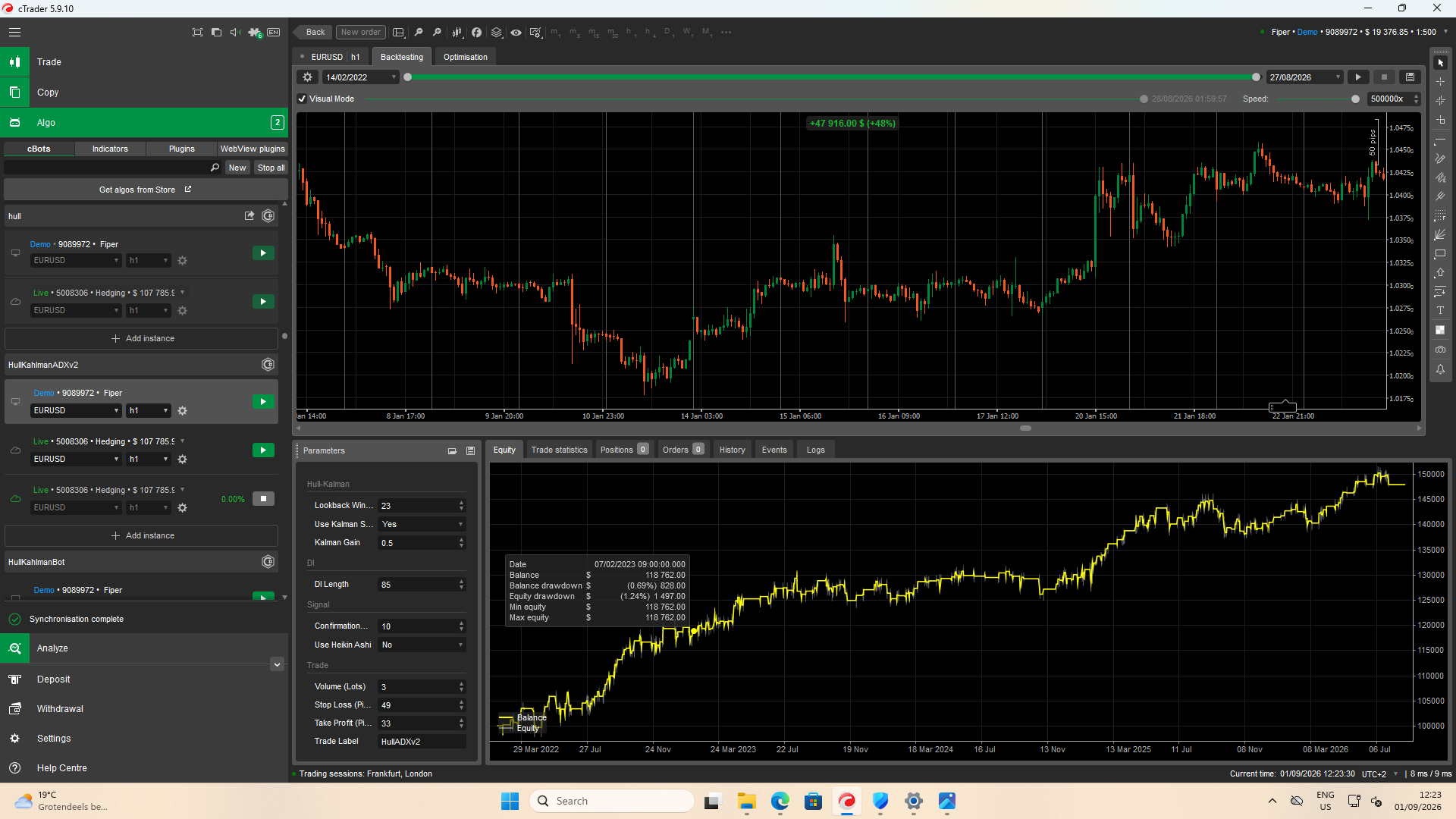Share the hull cBot
Viewport: 1456px width, 819px height.
pos(249,216)
